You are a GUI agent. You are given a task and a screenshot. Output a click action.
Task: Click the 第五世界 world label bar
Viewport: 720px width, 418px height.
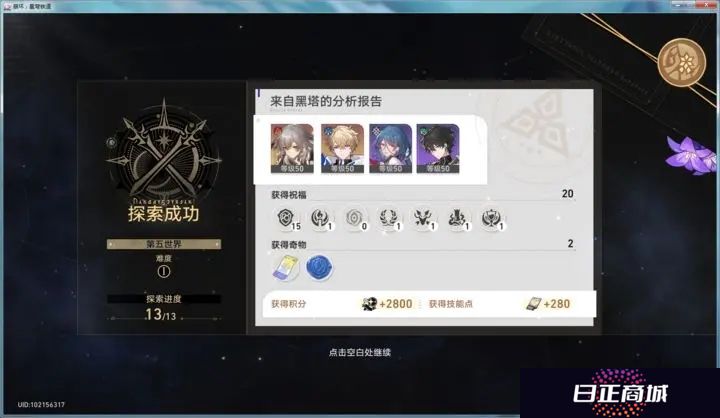click(x=163, y=244)
